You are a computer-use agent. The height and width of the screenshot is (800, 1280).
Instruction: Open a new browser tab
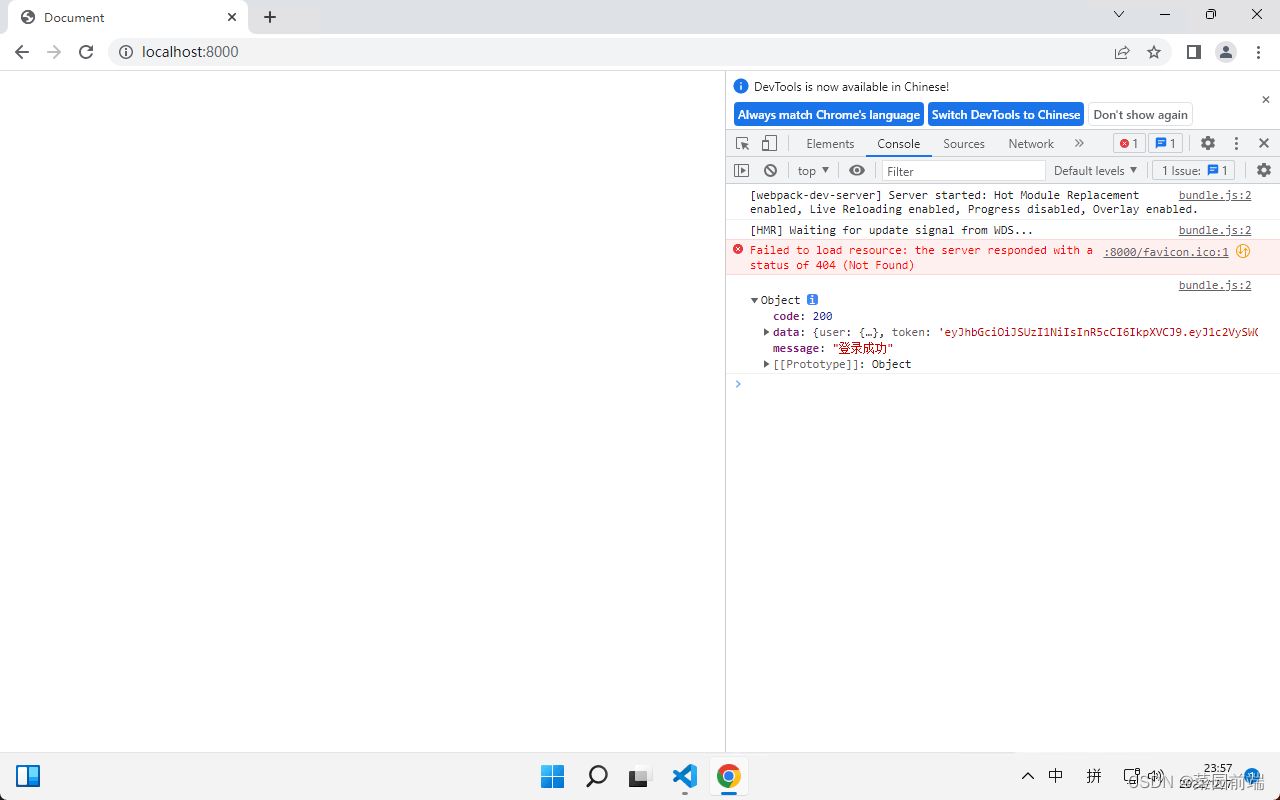(270, 17)
